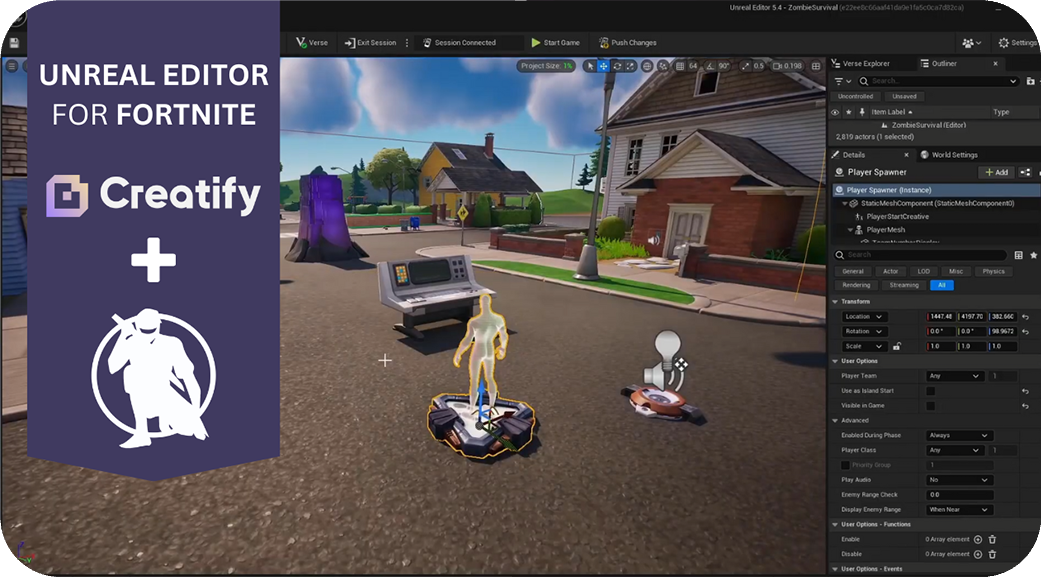
Task: Reset Location to default arrow
Action: click(x=1026, y=317)
